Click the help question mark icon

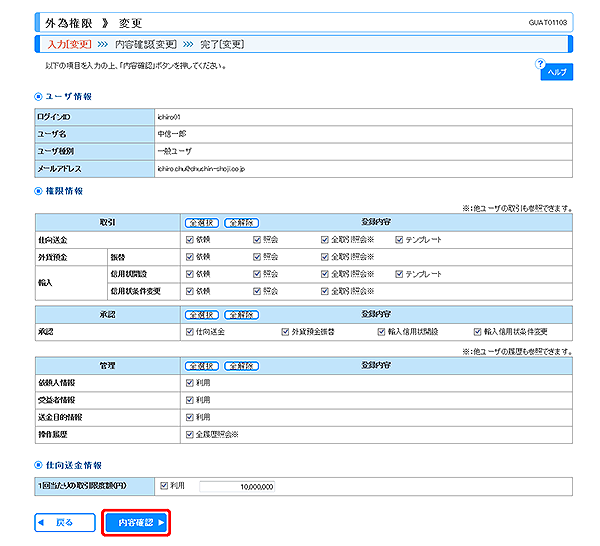click(540, 64)
